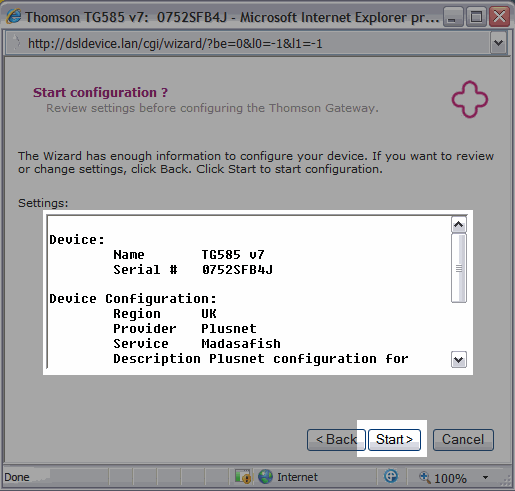Click the Thomson flower logo
This screenshot has width=515, height=491.
click(x=470, y=99)
